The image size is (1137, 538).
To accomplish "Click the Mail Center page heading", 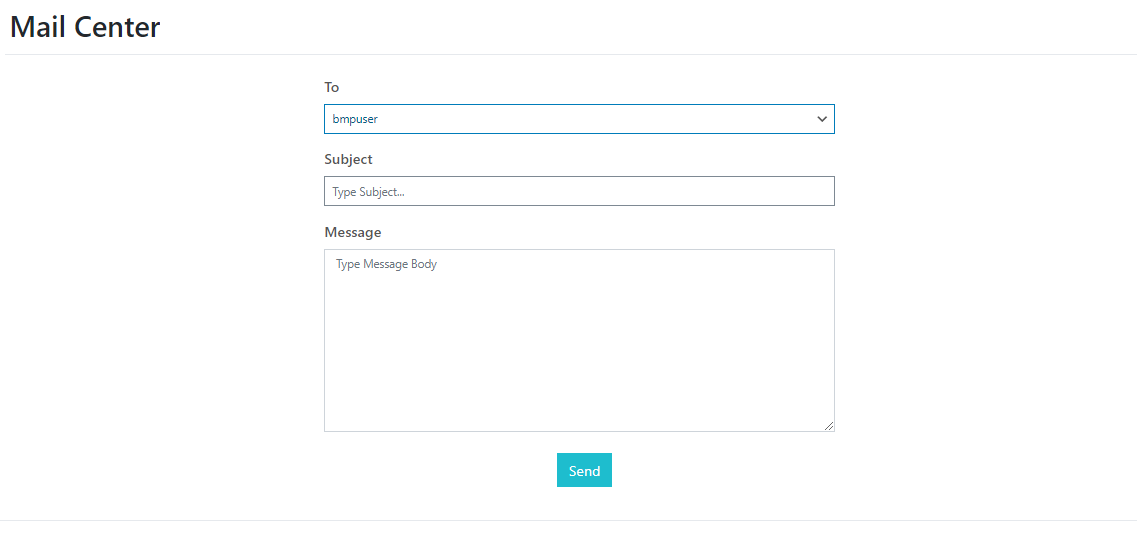I will click(x=85, y=27).
